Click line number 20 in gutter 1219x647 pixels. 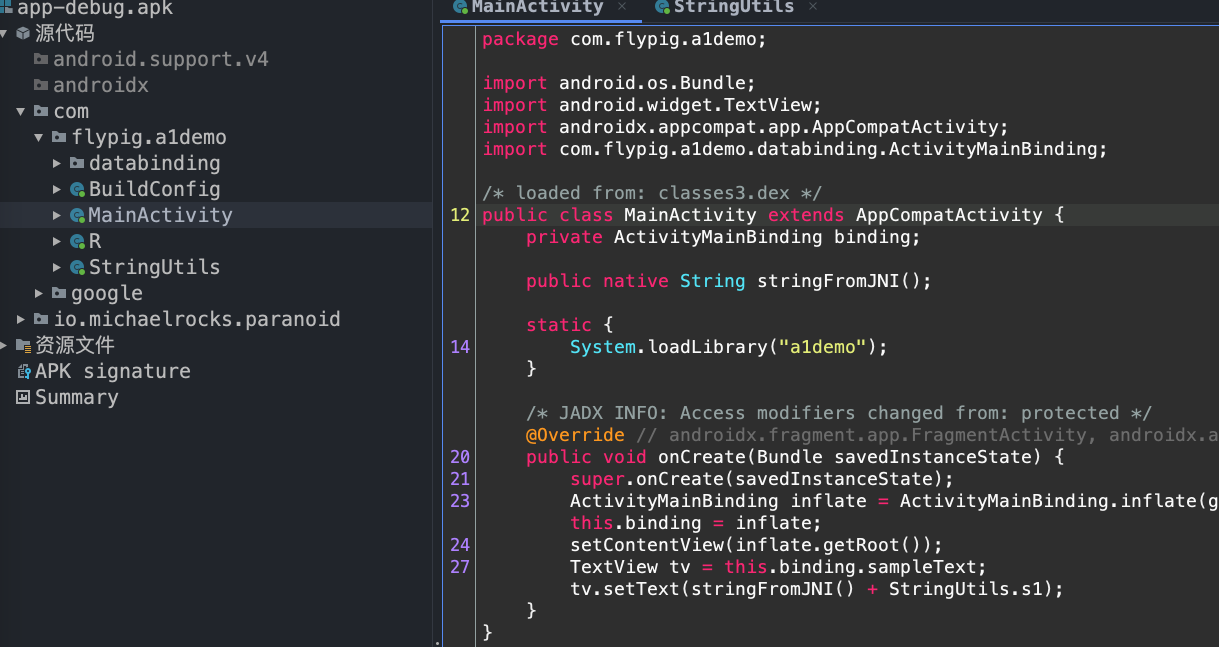pyautogui.click(x=460, y=457)
